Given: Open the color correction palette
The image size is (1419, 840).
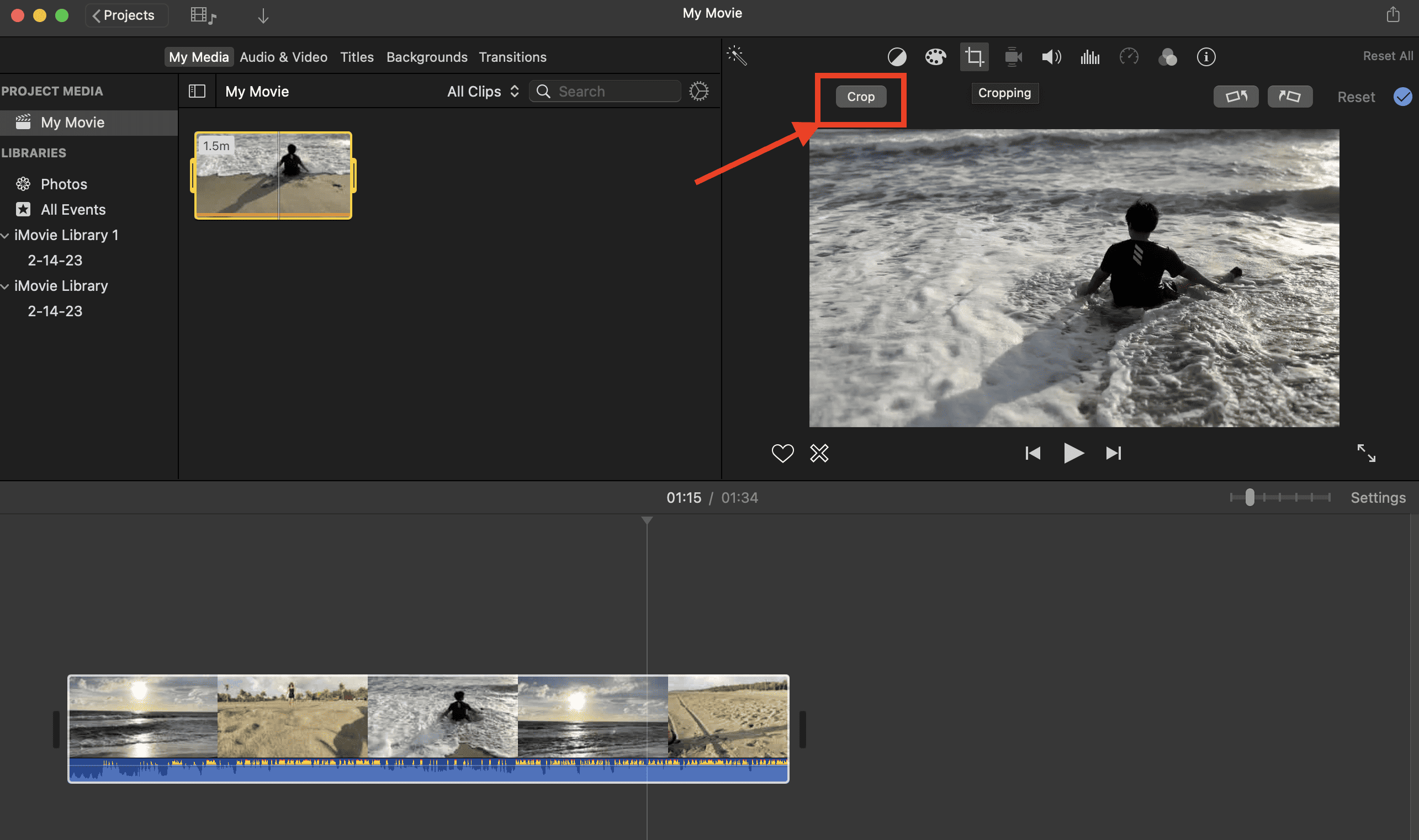Looking at the screenshot, I should pyautogui.click(x=935, y=57).
